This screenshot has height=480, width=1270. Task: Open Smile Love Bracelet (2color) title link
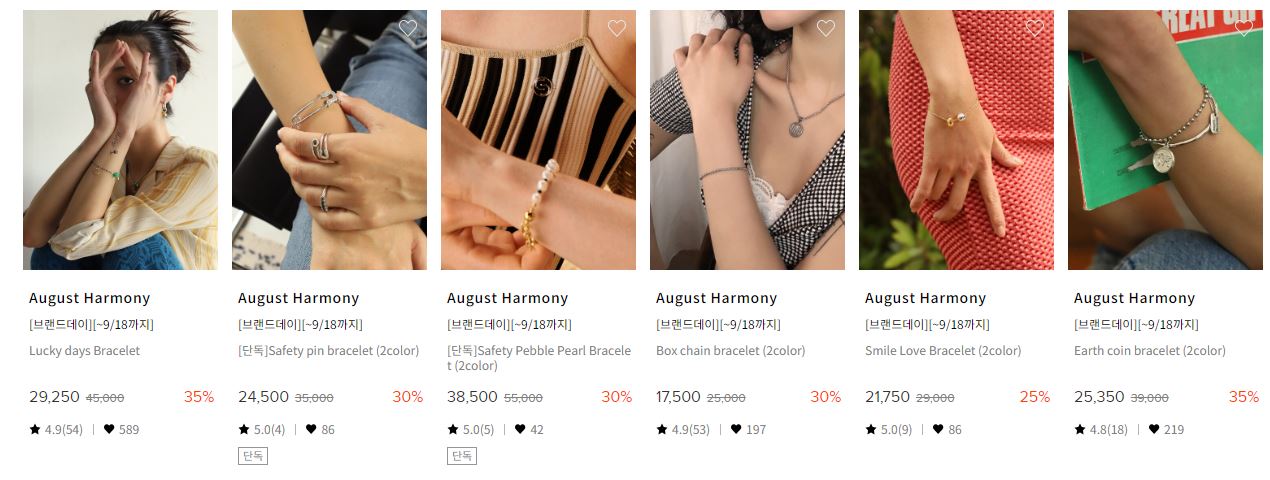[x=943, y=351]
